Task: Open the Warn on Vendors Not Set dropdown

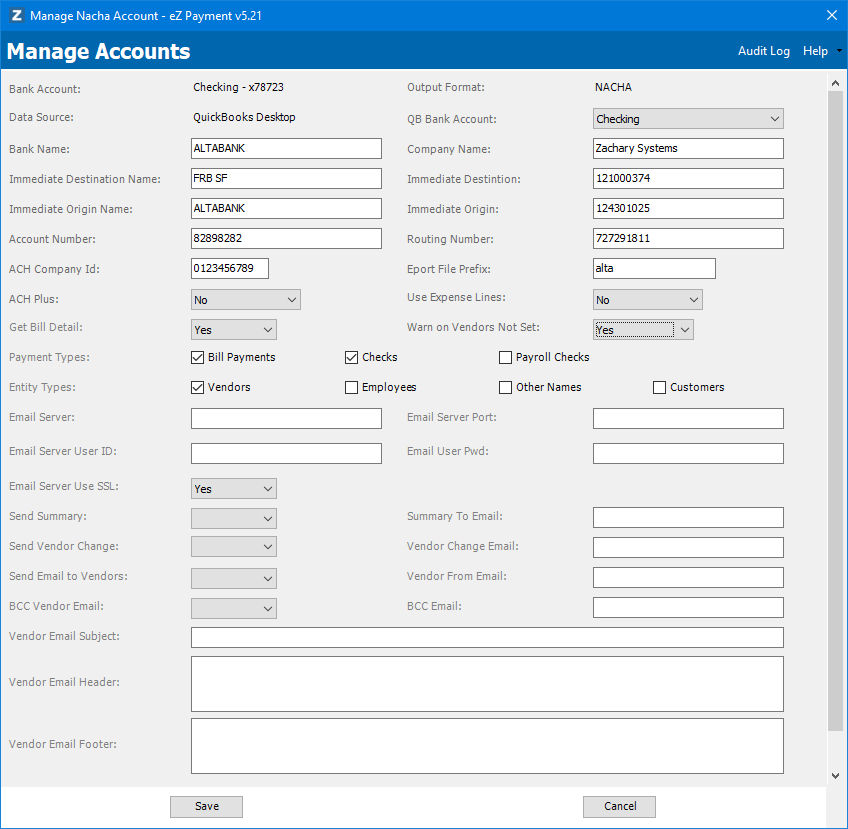Action: coord(643,330)
